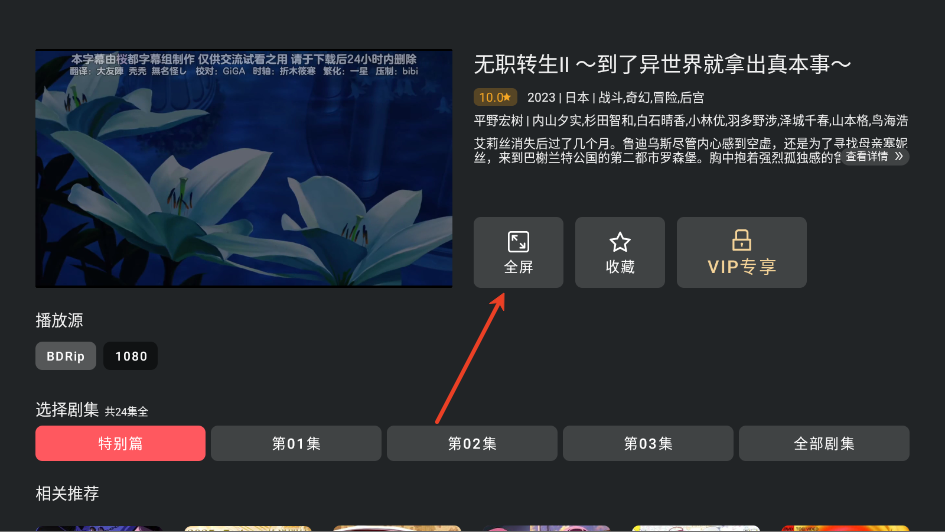
Task: Open the last recommended thumbnail at right
Action: pos(845,528)
